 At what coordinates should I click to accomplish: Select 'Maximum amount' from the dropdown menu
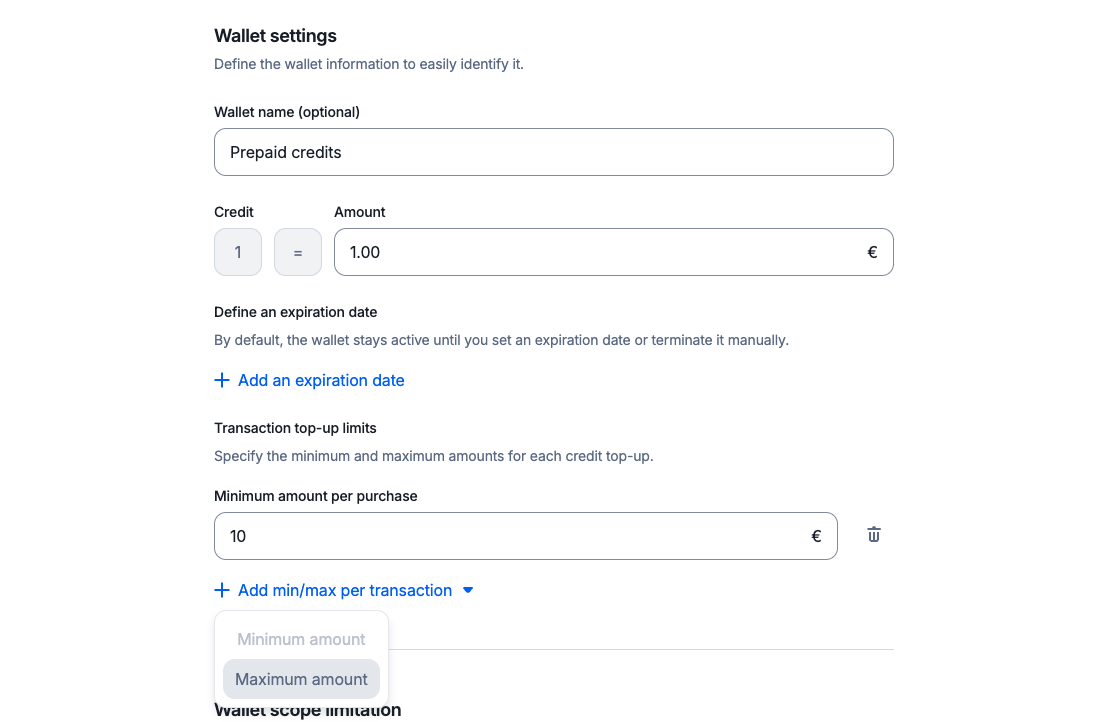click(x=301, y=679)
